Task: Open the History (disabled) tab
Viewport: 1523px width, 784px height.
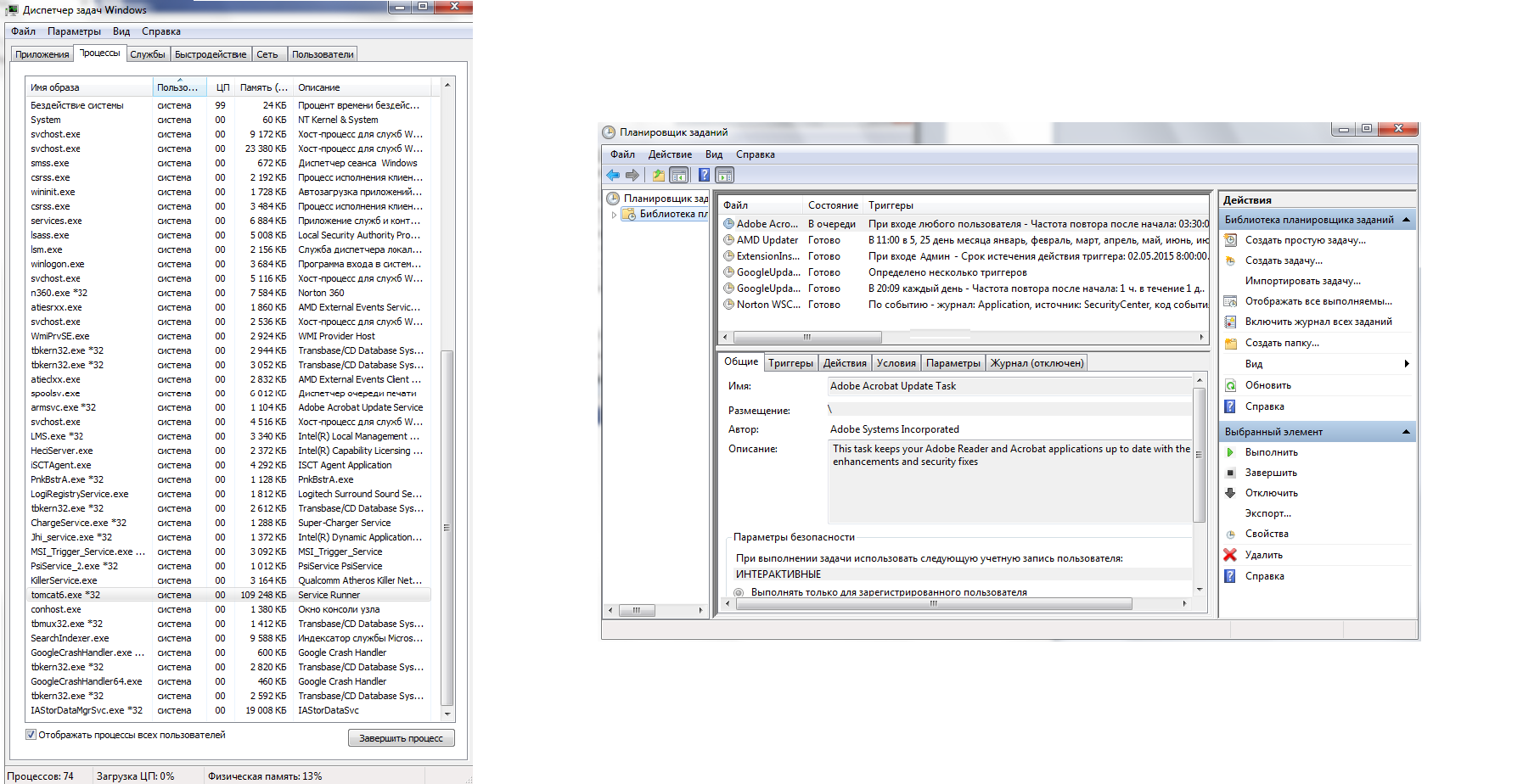Action: pyautogui.click(x=1037, y=363)
